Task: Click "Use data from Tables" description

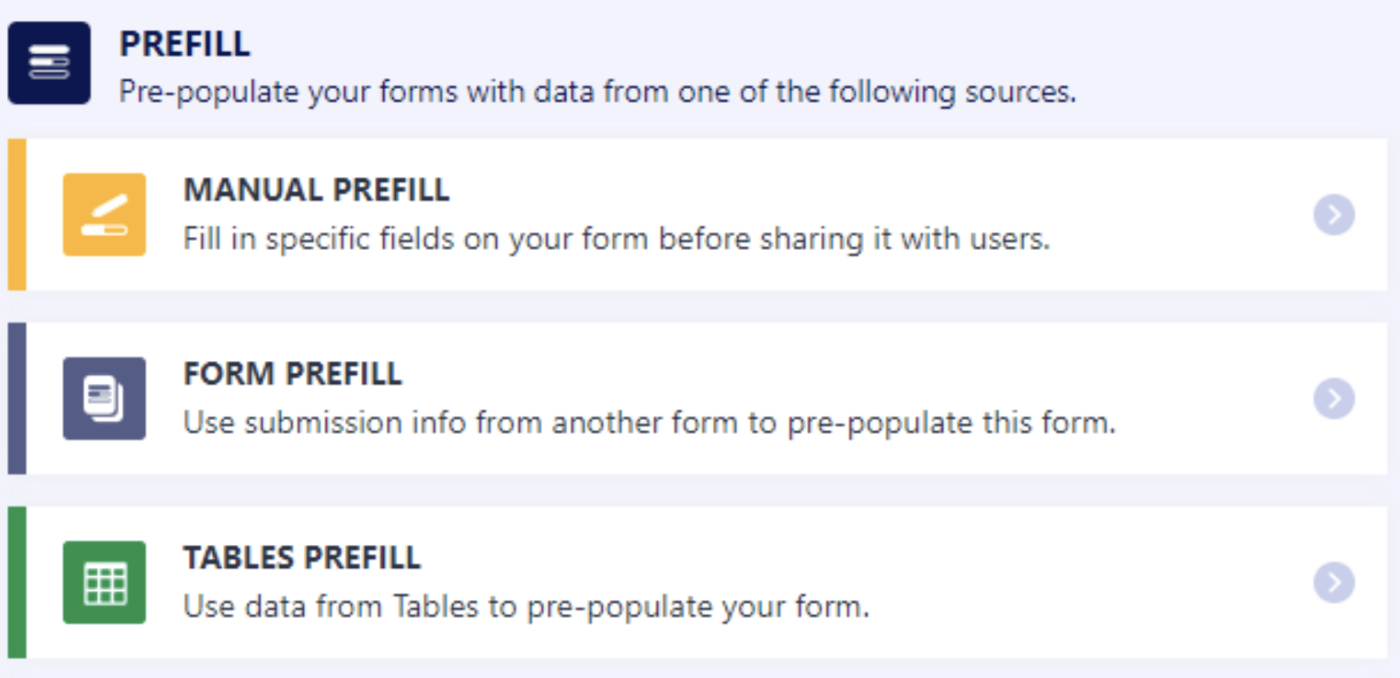Action: 526,606
